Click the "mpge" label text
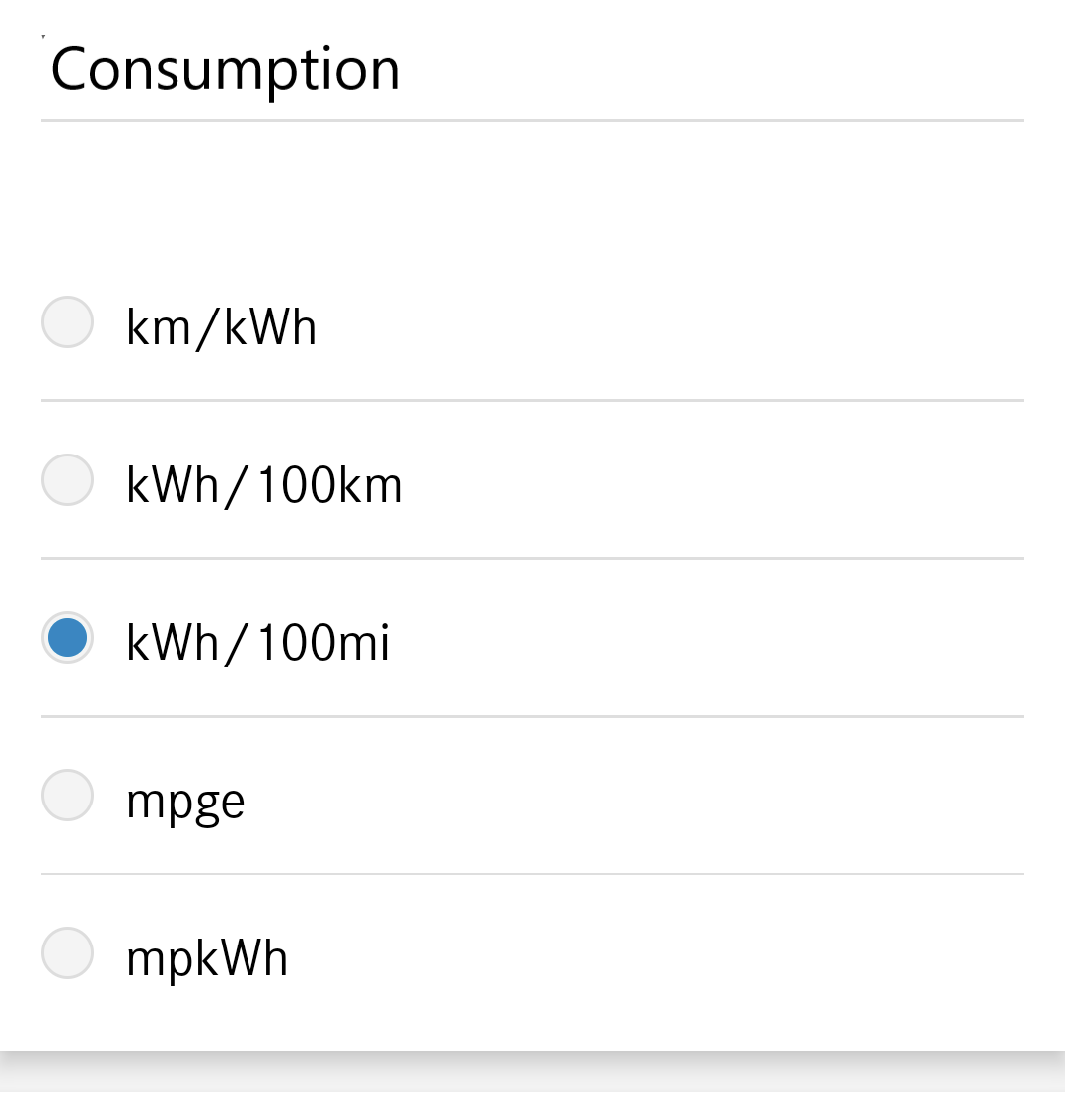This screenshot has height=1120, width=1065. 185,802
